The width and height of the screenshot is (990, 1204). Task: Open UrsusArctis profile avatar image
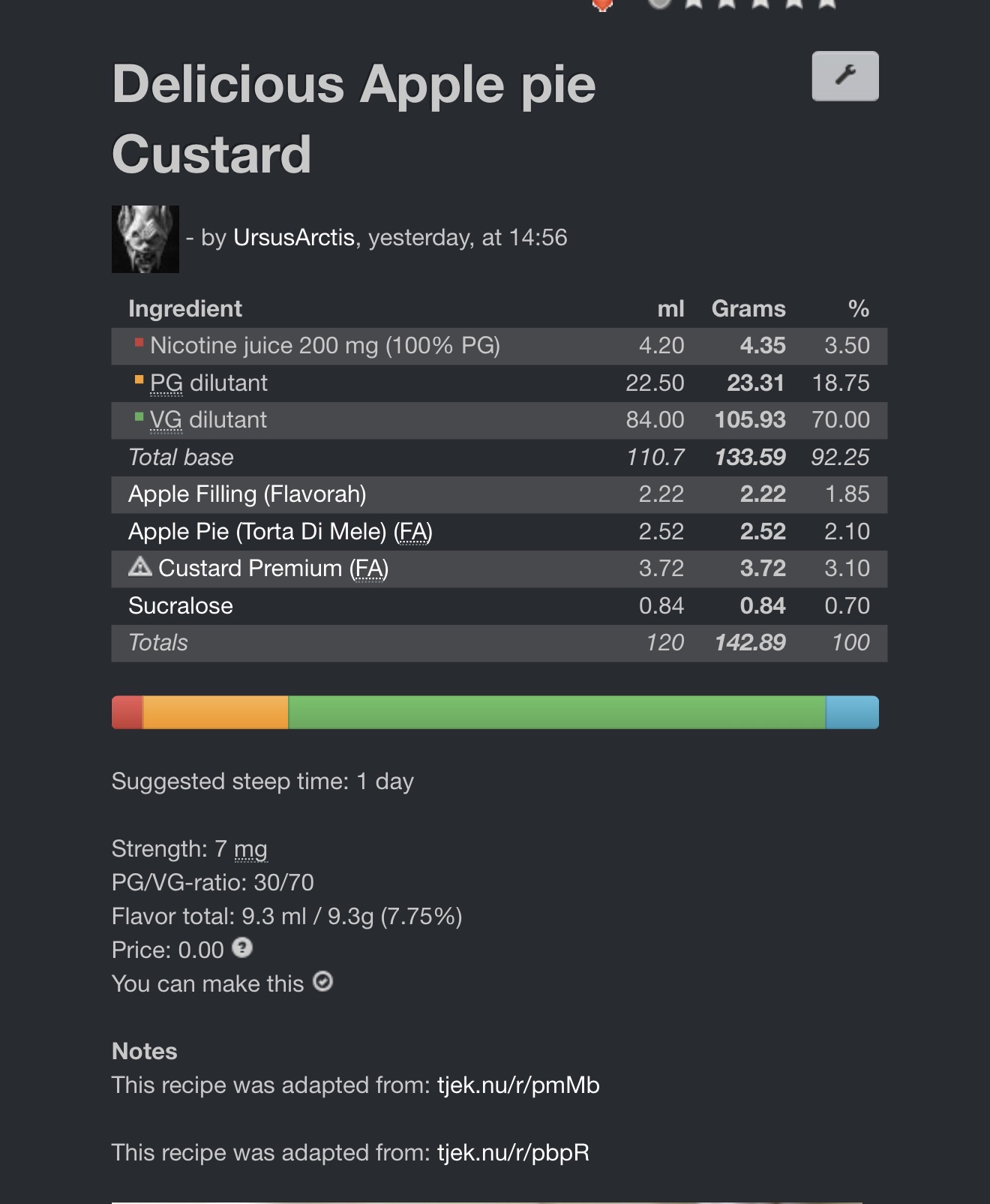point(145,239)
